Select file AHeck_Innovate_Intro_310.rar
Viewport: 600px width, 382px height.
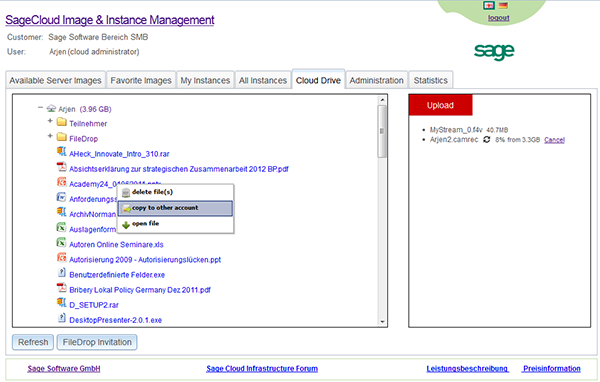(119, 154)
